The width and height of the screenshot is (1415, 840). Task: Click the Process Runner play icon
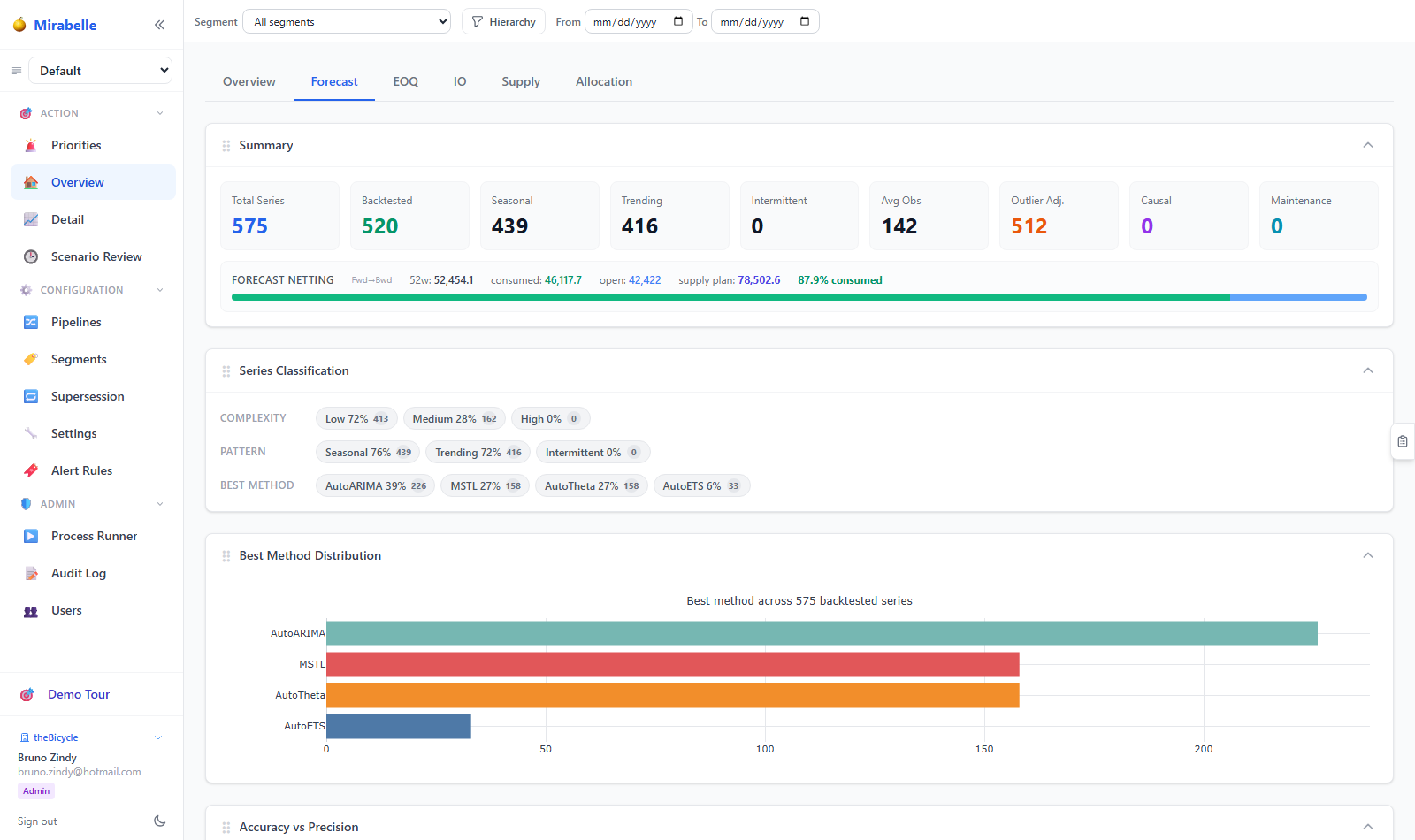coord(31,536)
